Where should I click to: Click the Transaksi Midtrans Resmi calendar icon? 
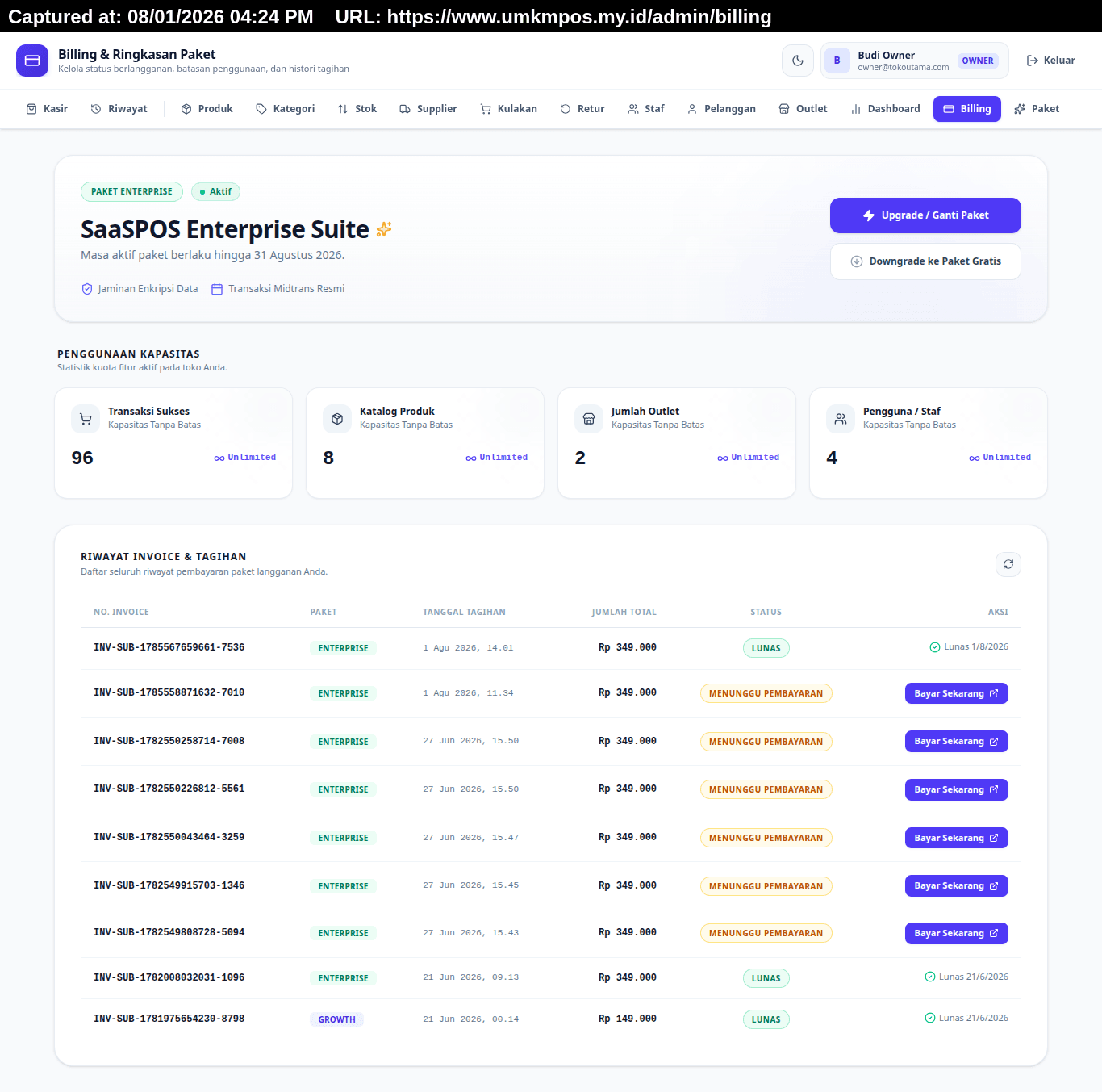click(x=217, y=289)
